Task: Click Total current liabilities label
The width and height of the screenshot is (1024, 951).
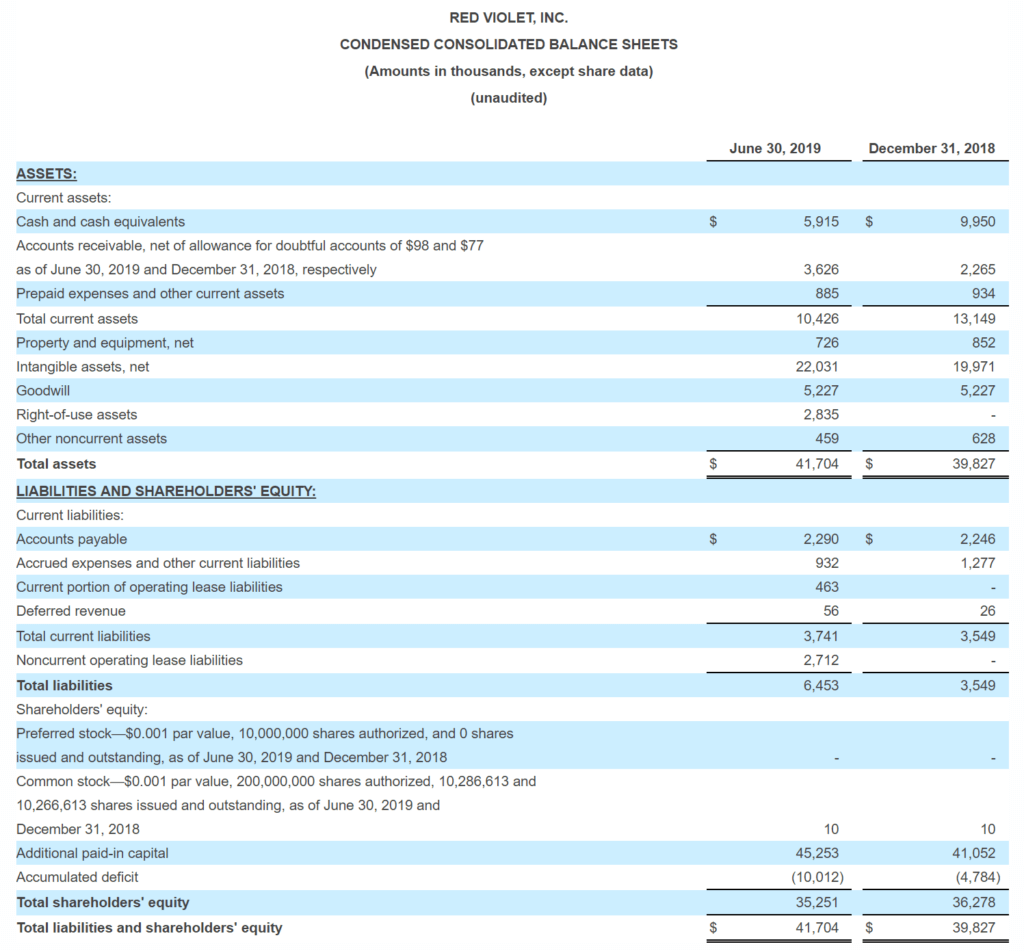Action: click(84, 637)
